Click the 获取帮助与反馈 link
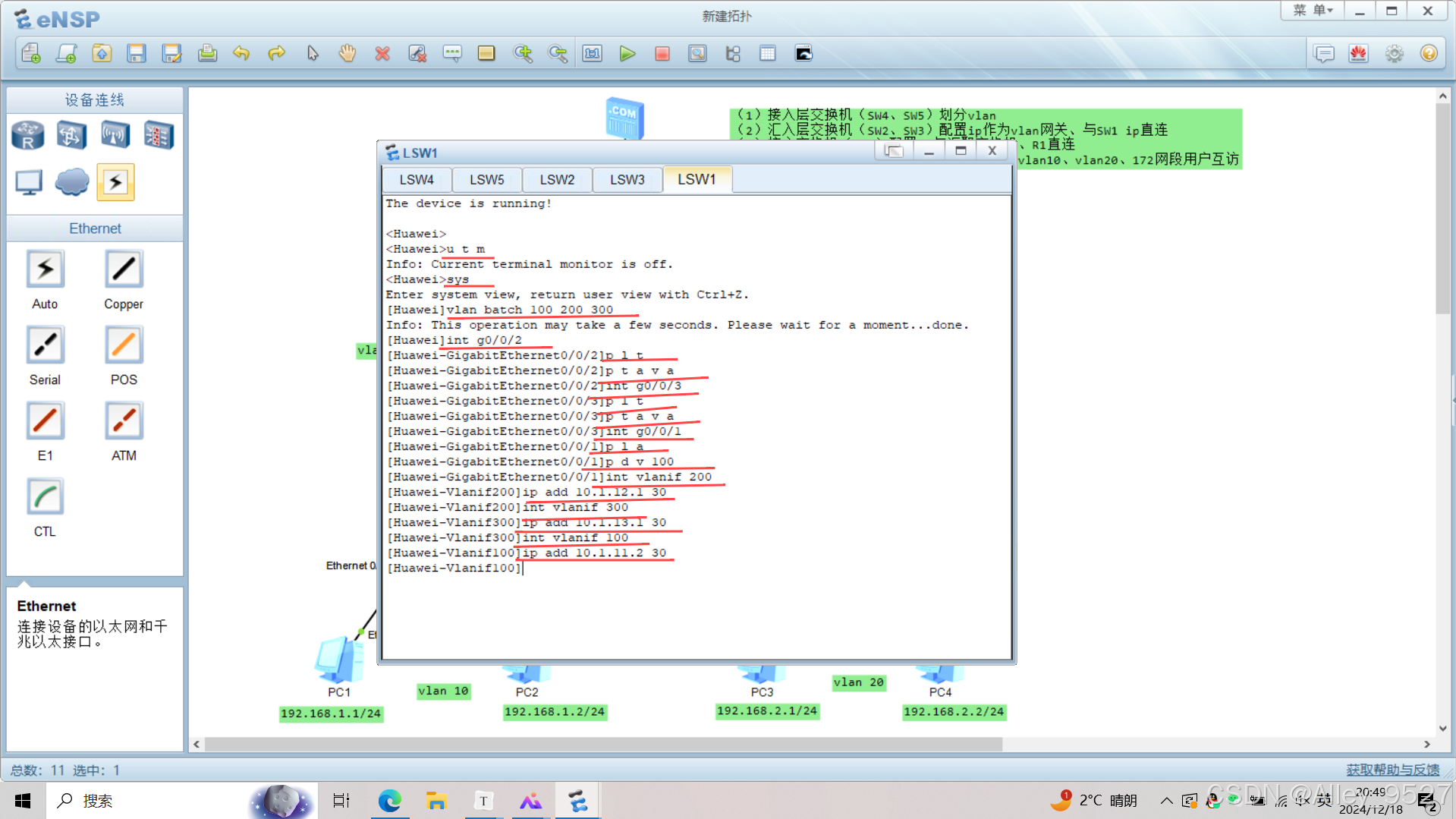The image size is (1456, 819). pyautogui.click(x=1392, y=770)
